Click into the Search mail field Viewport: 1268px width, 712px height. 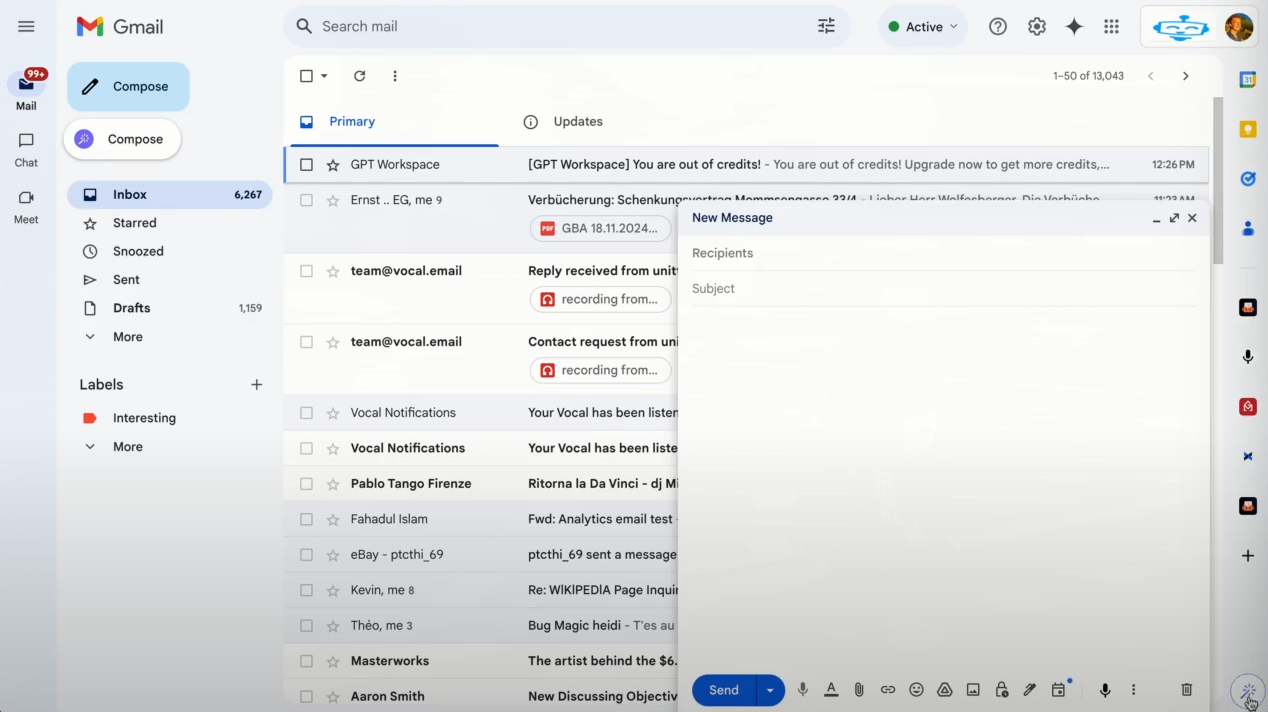click(565, 27)
